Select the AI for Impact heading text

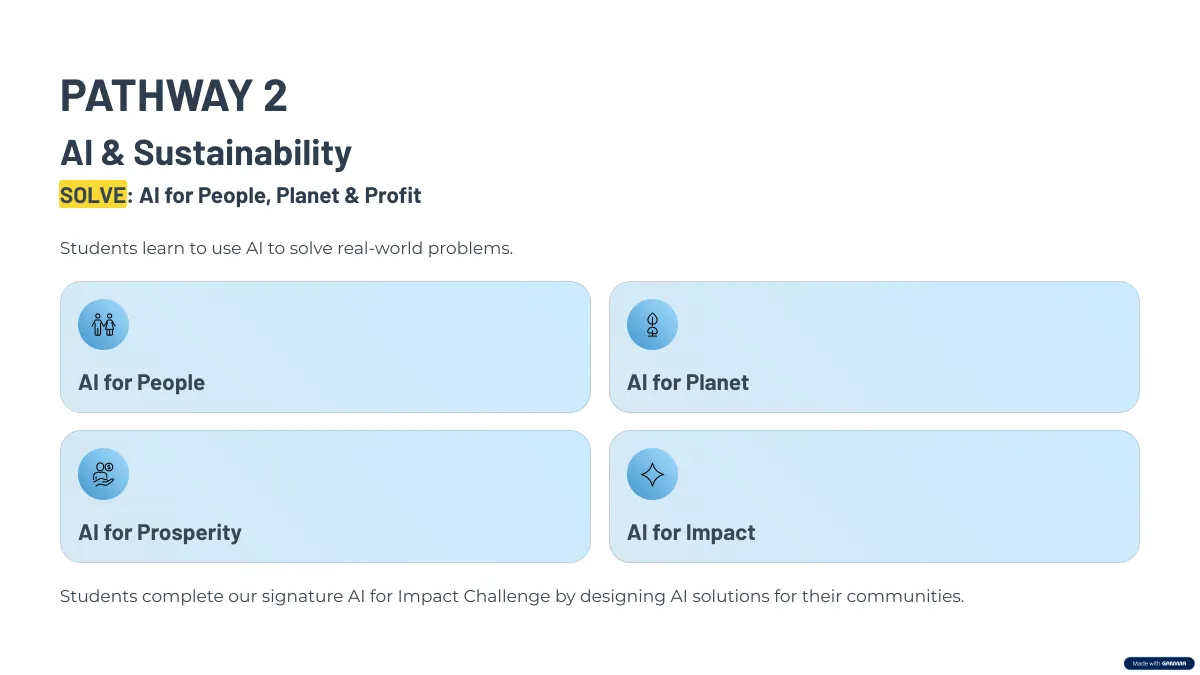(x=691, y=533)
